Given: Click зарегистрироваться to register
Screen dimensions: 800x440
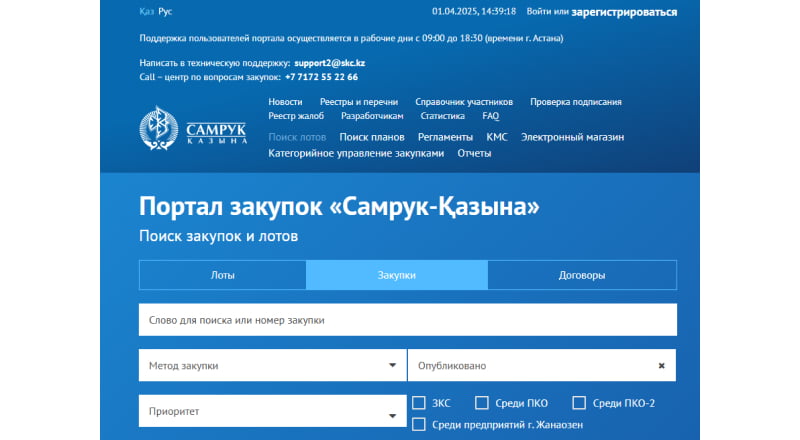Looking at the screenshot, I should pos(624,12).
